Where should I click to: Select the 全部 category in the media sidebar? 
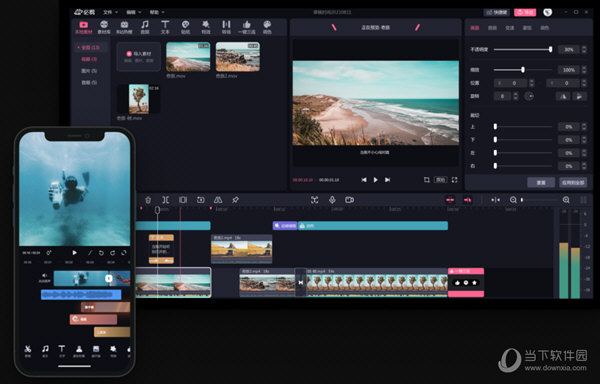click(x=89, y=48)
